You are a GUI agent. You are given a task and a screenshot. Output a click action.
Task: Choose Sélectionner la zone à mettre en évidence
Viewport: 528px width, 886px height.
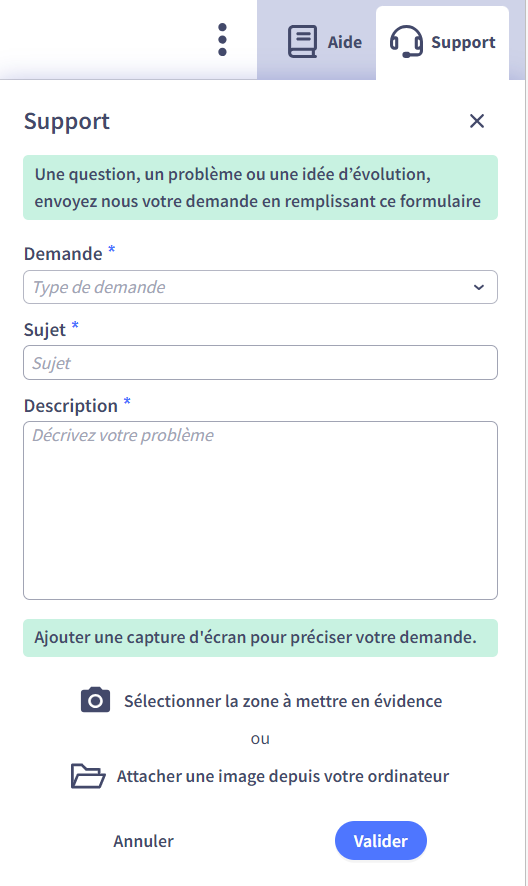click(283, 701)
